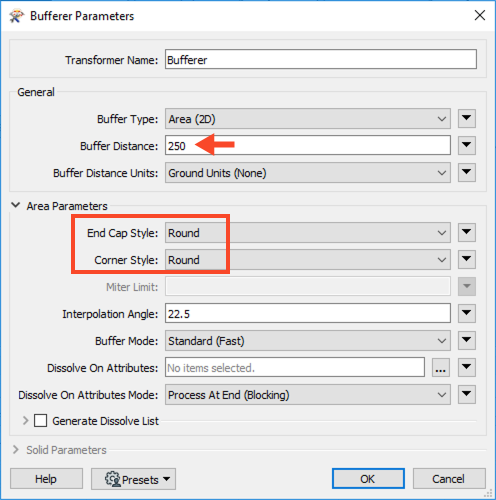This screenshot has height=500, width=496.
Task: Click into the Buffer Distance field
Action: [308, 145]
